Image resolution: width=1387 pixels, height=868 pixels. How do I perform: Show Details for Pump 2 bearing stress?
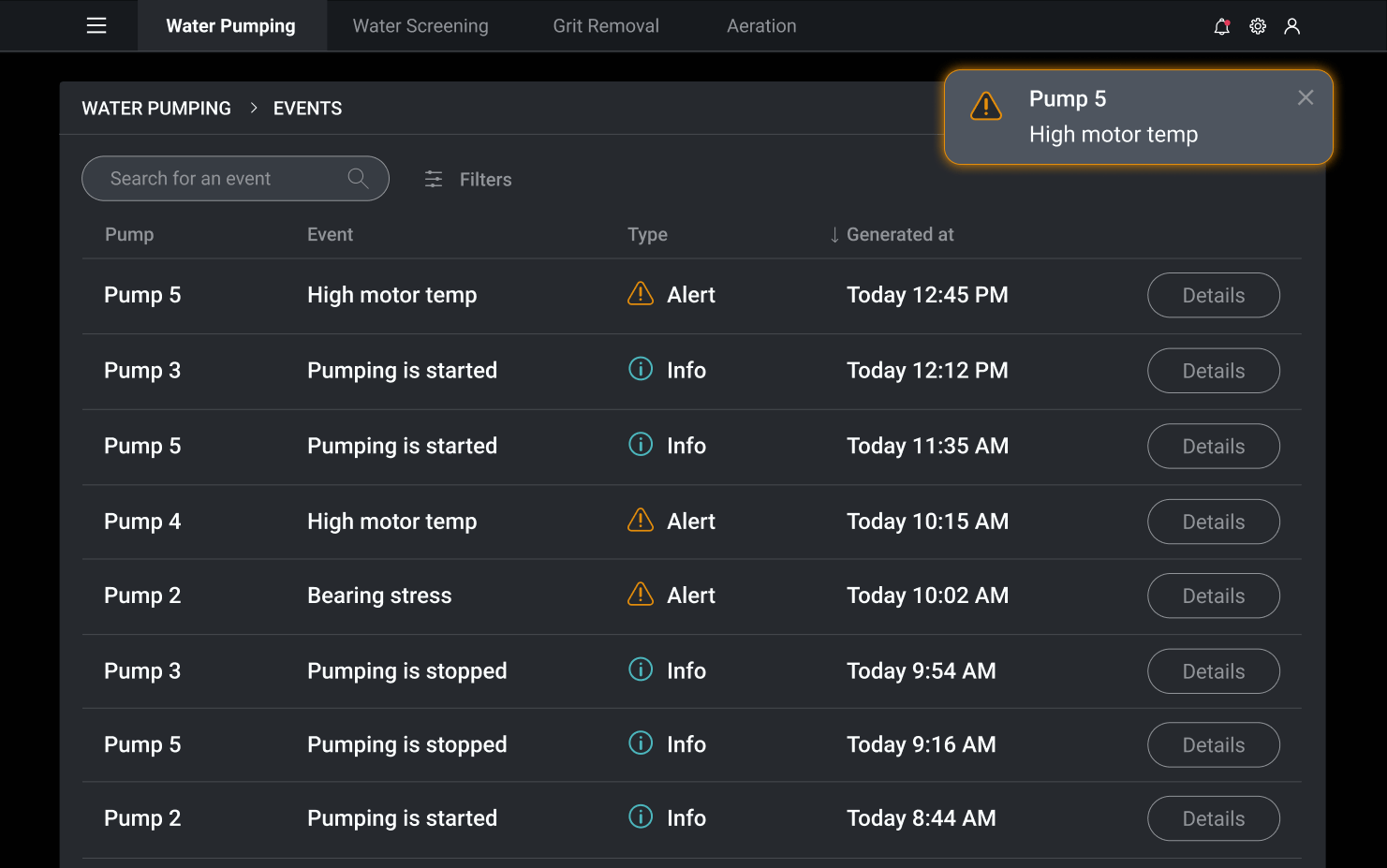pos(1213,596)
